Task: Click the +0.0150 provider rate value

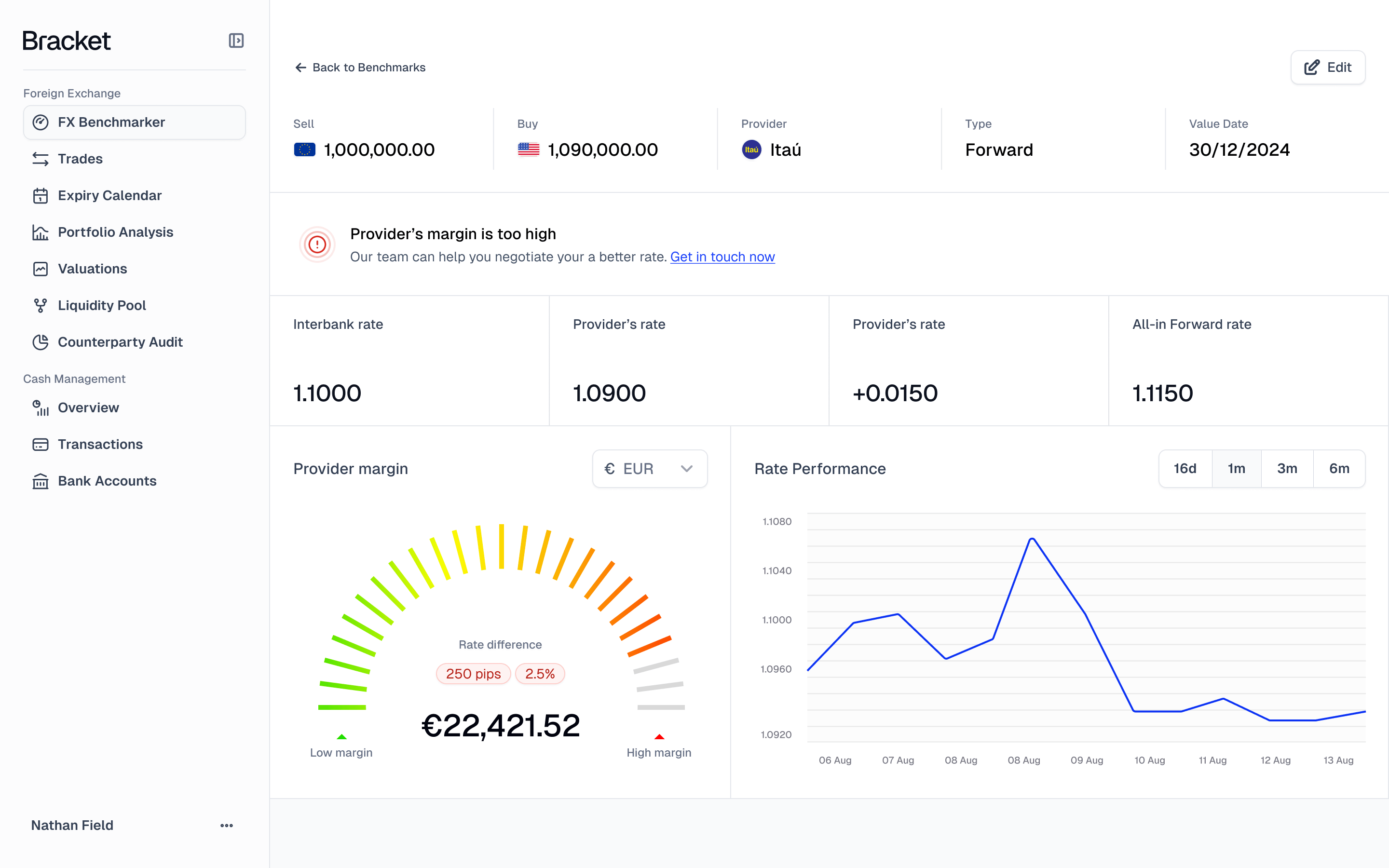Action: point(895,393)
